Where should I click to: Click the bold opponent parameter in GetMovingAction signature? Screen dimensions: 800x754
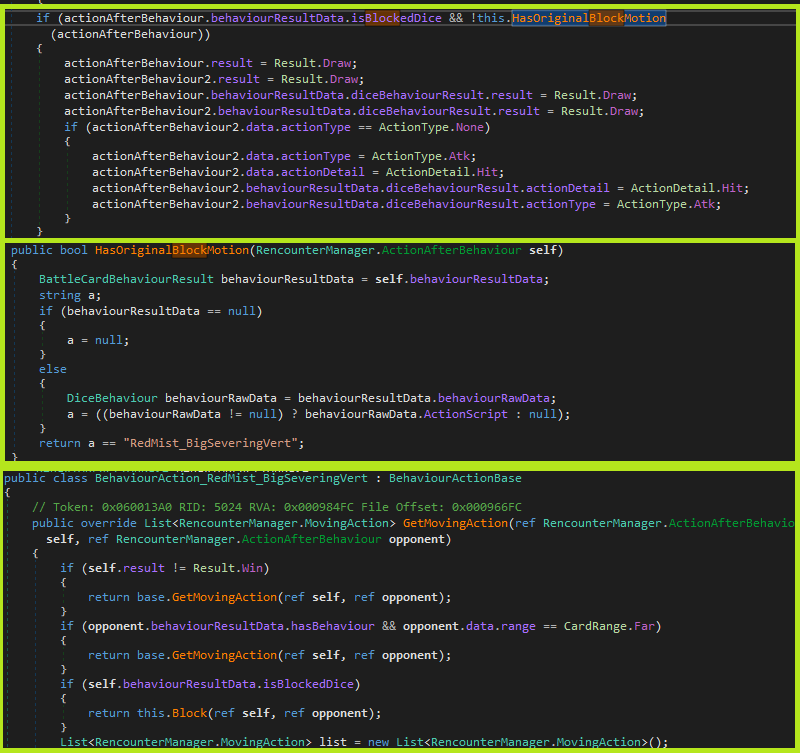click(417, 540)
